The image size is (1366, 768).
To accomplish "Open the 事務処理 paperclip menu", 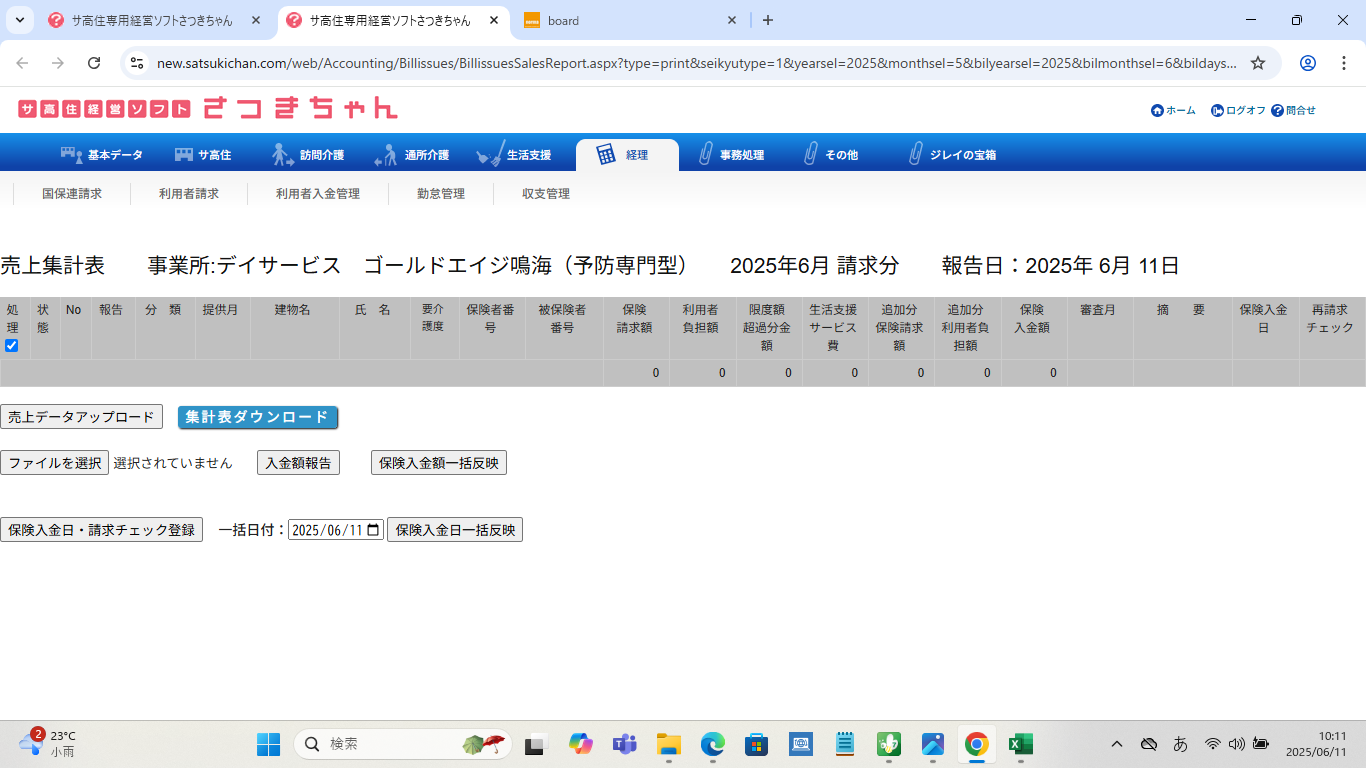I will (705, 155).
